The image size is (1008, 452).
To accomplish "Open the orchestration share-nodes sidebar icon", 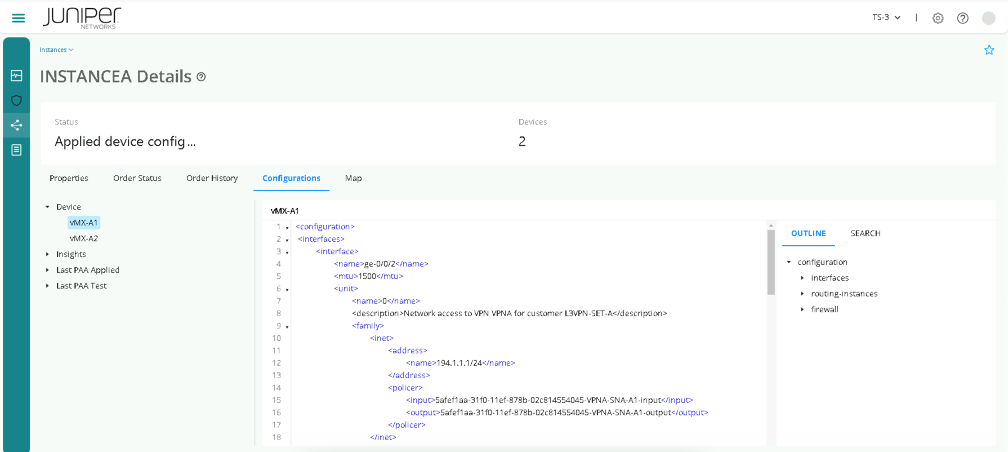I will coord(17,125).
